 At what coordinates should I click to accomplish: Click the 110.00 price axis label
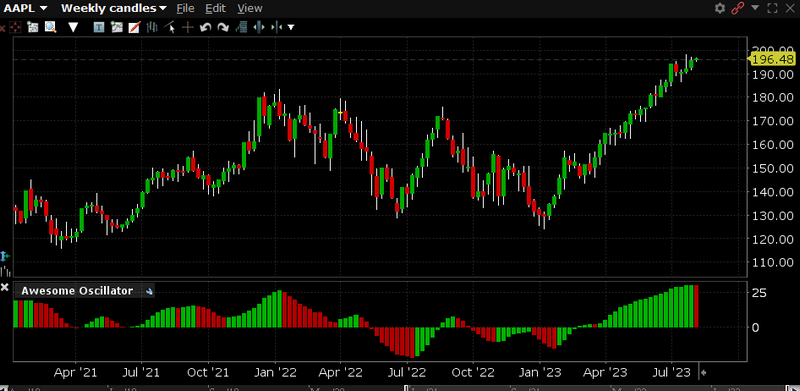[772, 262]
